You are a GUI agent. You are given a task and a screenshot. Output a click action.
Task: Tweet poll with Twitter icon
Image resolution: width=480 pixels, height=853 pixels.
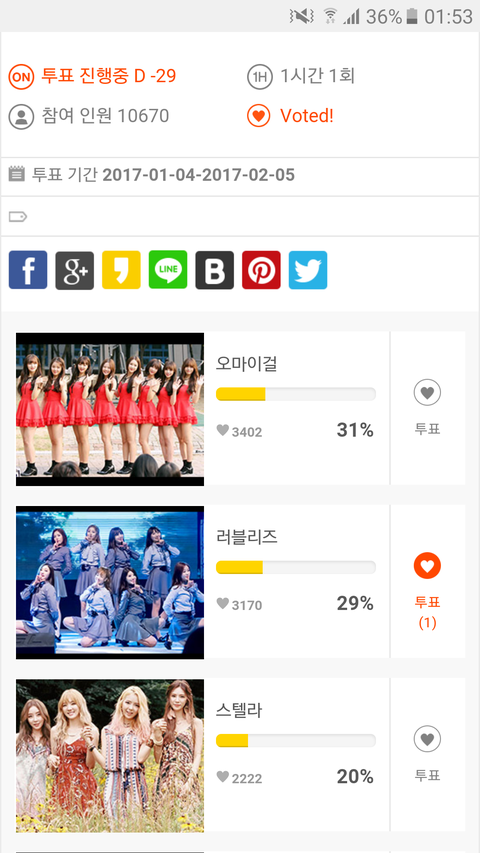click(x=308, y=270)
